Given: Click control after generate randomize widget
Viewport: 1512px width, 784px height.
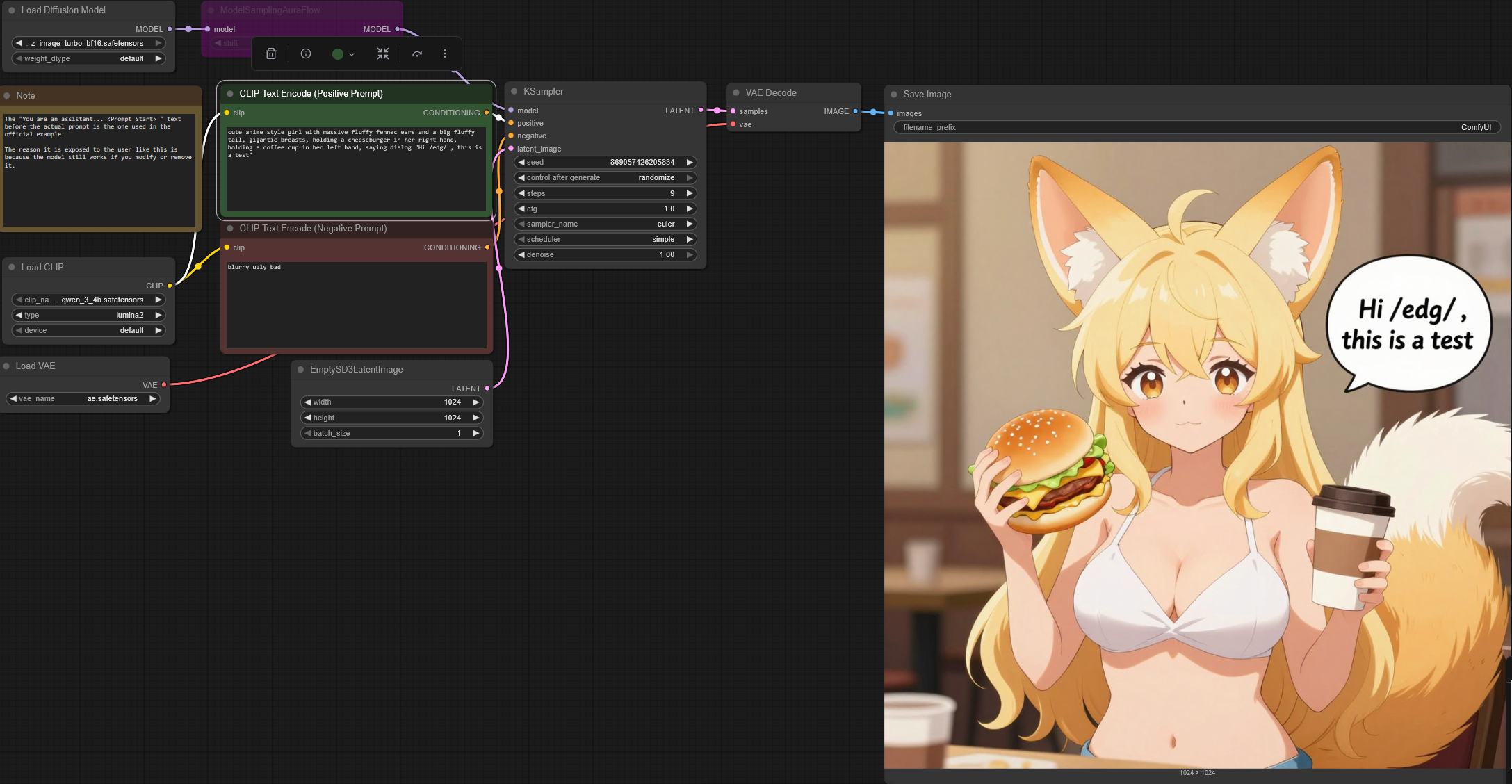Looking at the screenshot, I should (x=605, y=177).
